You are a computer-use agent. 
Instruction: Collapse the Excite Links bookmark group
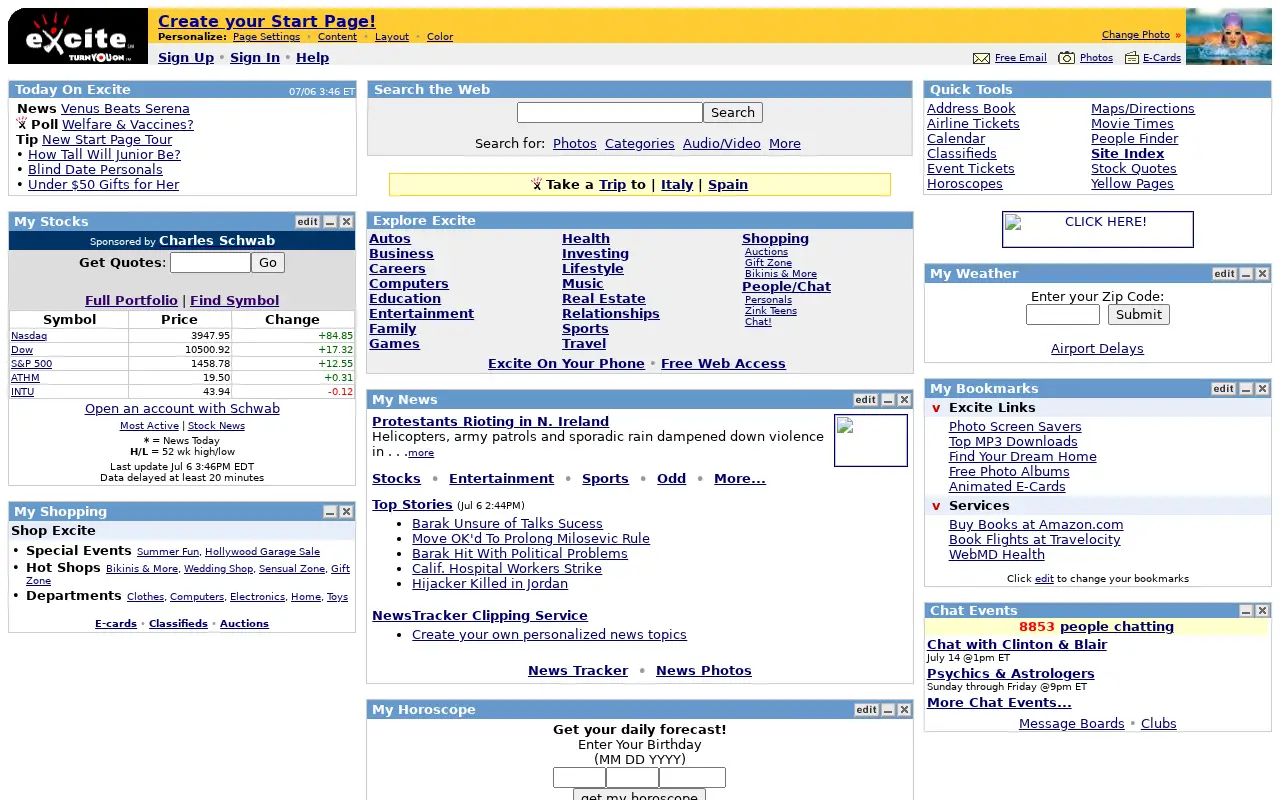point(936,408)
